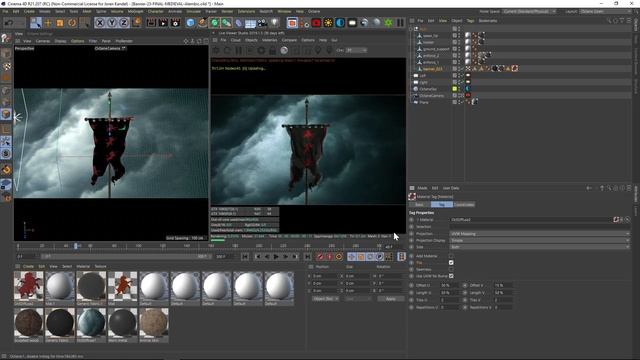Open the Tags menu in Object Manager
Viewport: 640px width, 360px height.
point(470,21)
